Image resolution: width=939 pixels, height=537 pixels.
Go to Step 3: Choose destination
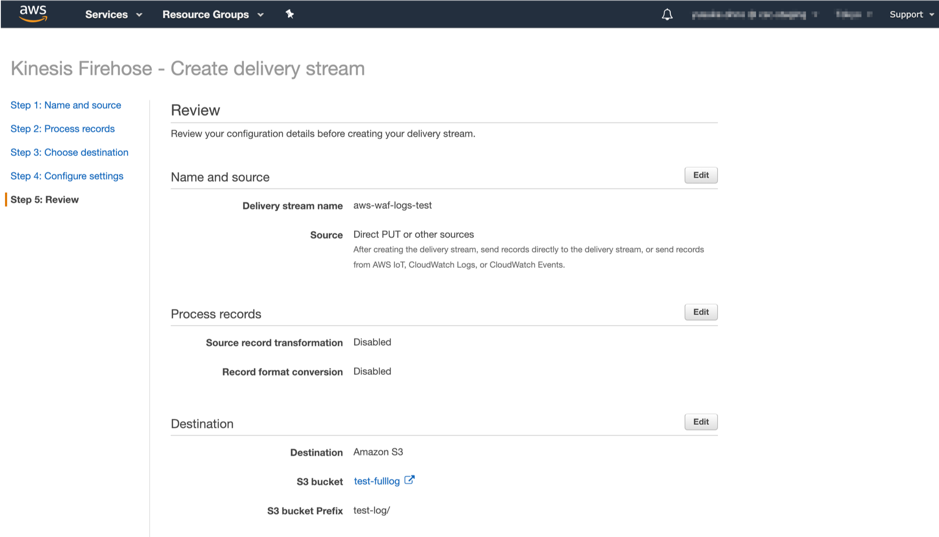(x=69, y=152)
